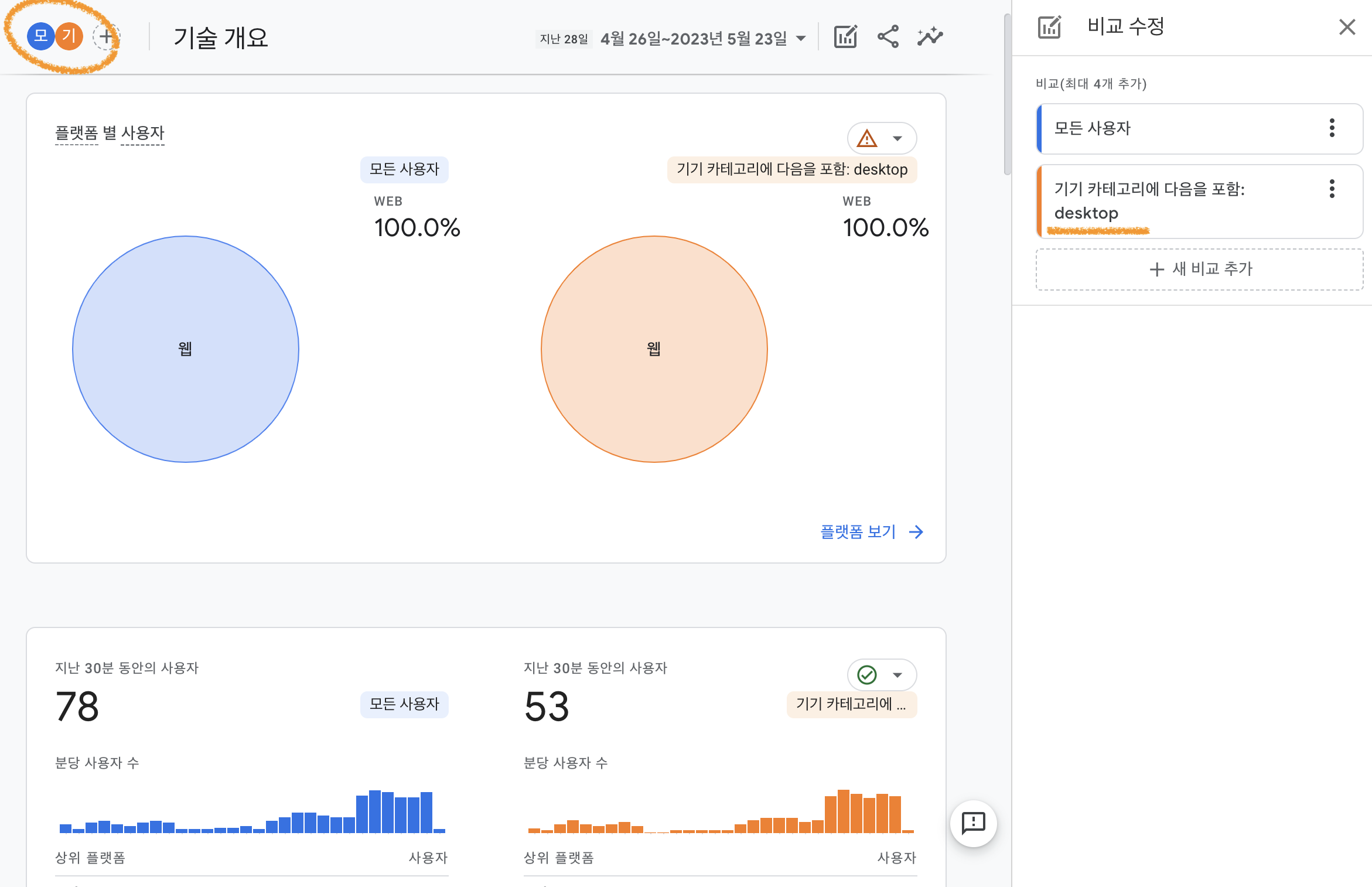
Task: Close the 비교 수정 panel
Action: click(x=1347, y=27)
